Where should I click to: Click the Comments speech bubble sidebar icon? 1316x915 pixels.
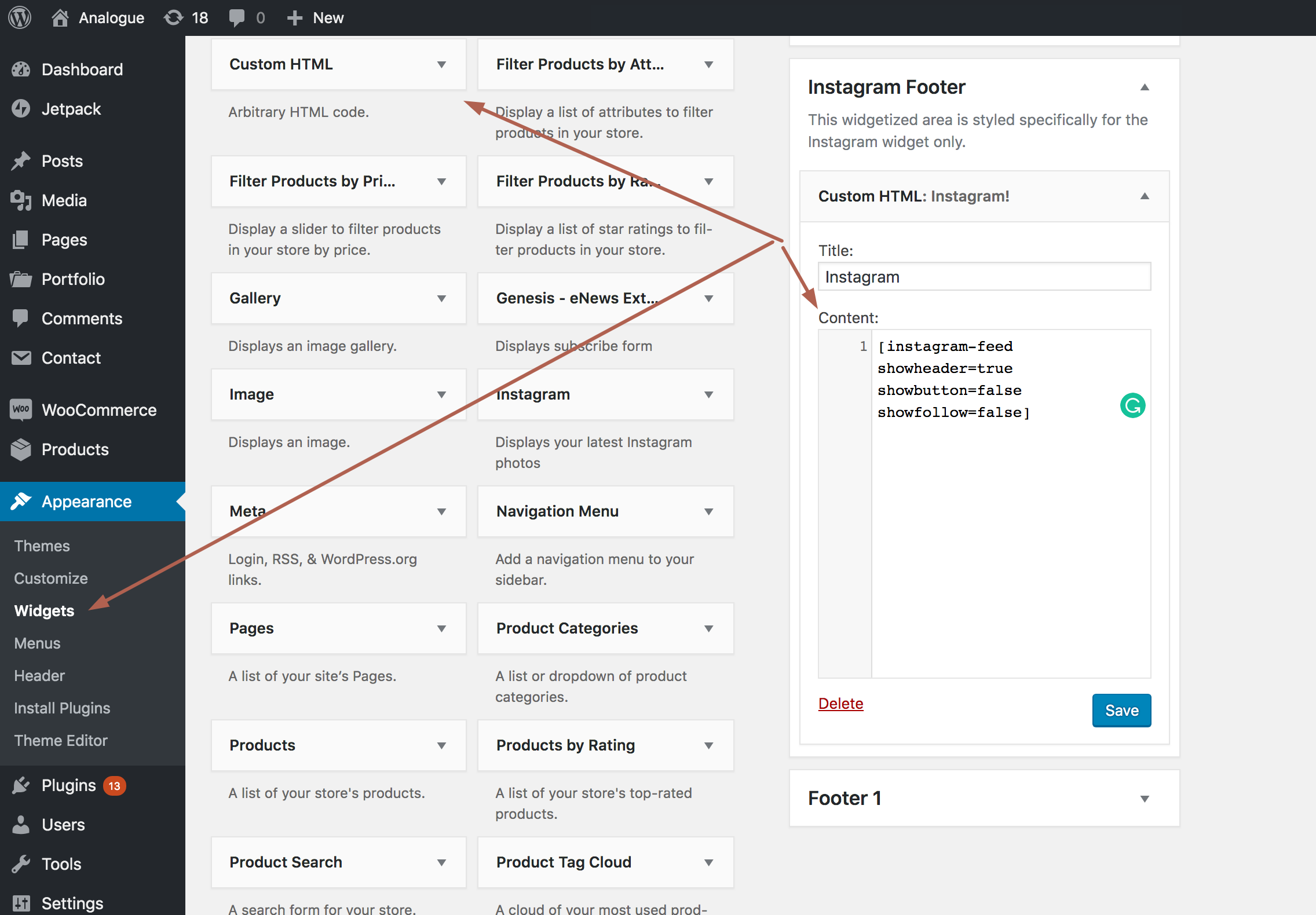tap(21, 319)
